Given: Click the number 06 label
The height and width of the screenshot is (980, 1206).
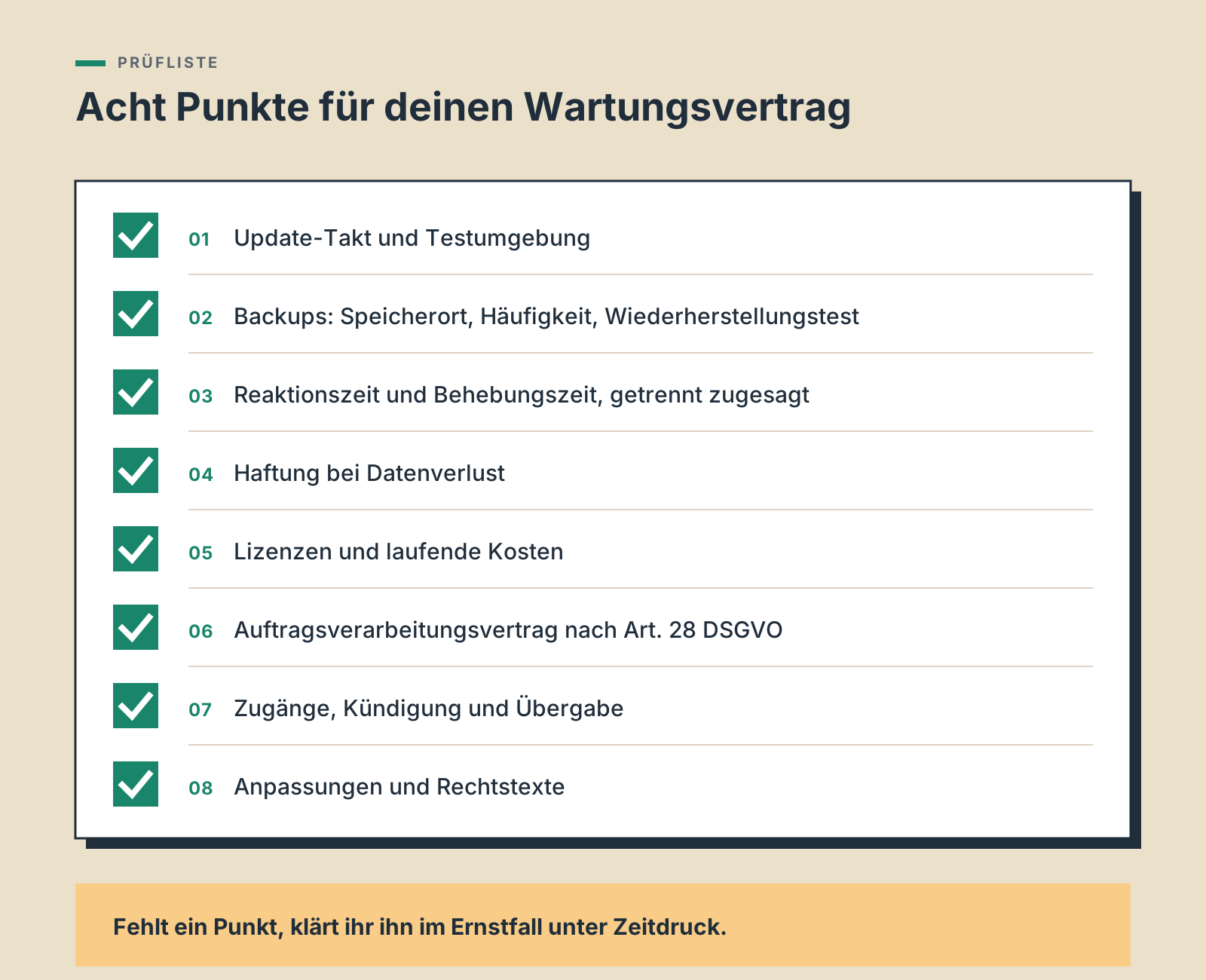Looking at the screenshot, I should click(x=200, y=632).
